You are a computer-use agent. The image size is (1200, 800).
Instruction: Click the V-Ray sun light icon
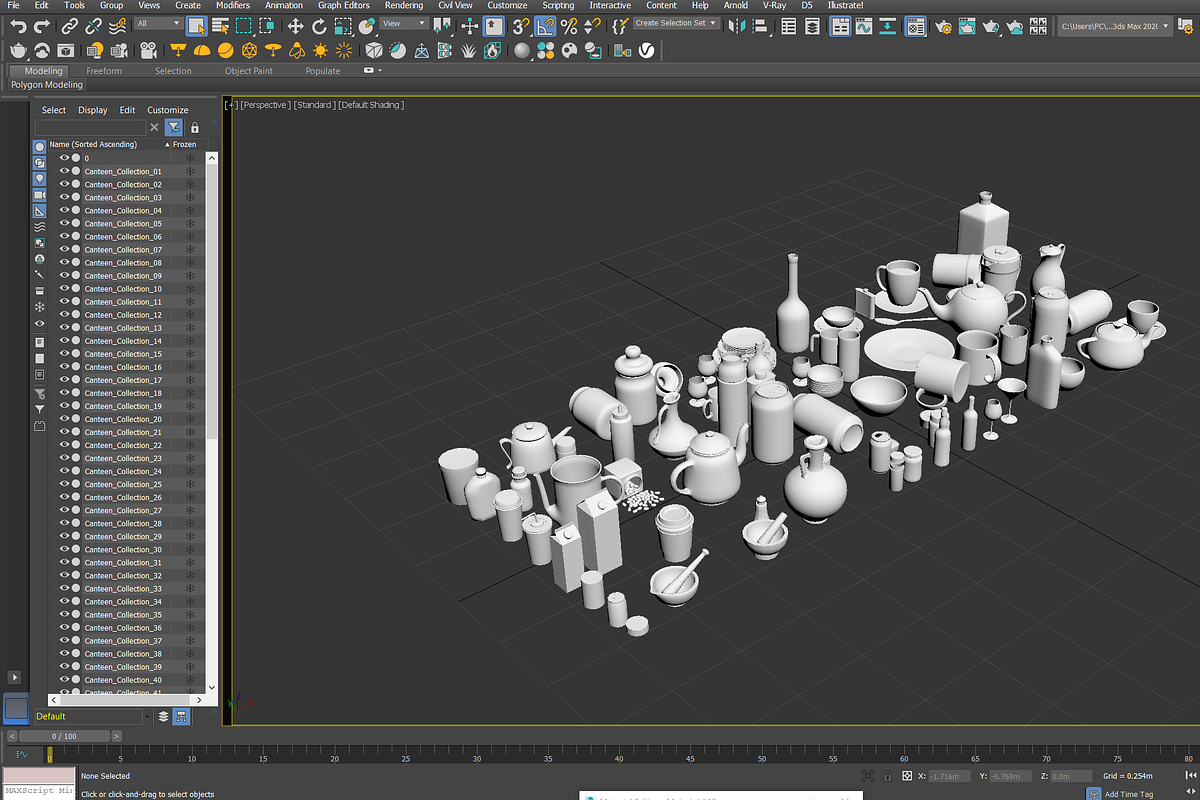320,50
